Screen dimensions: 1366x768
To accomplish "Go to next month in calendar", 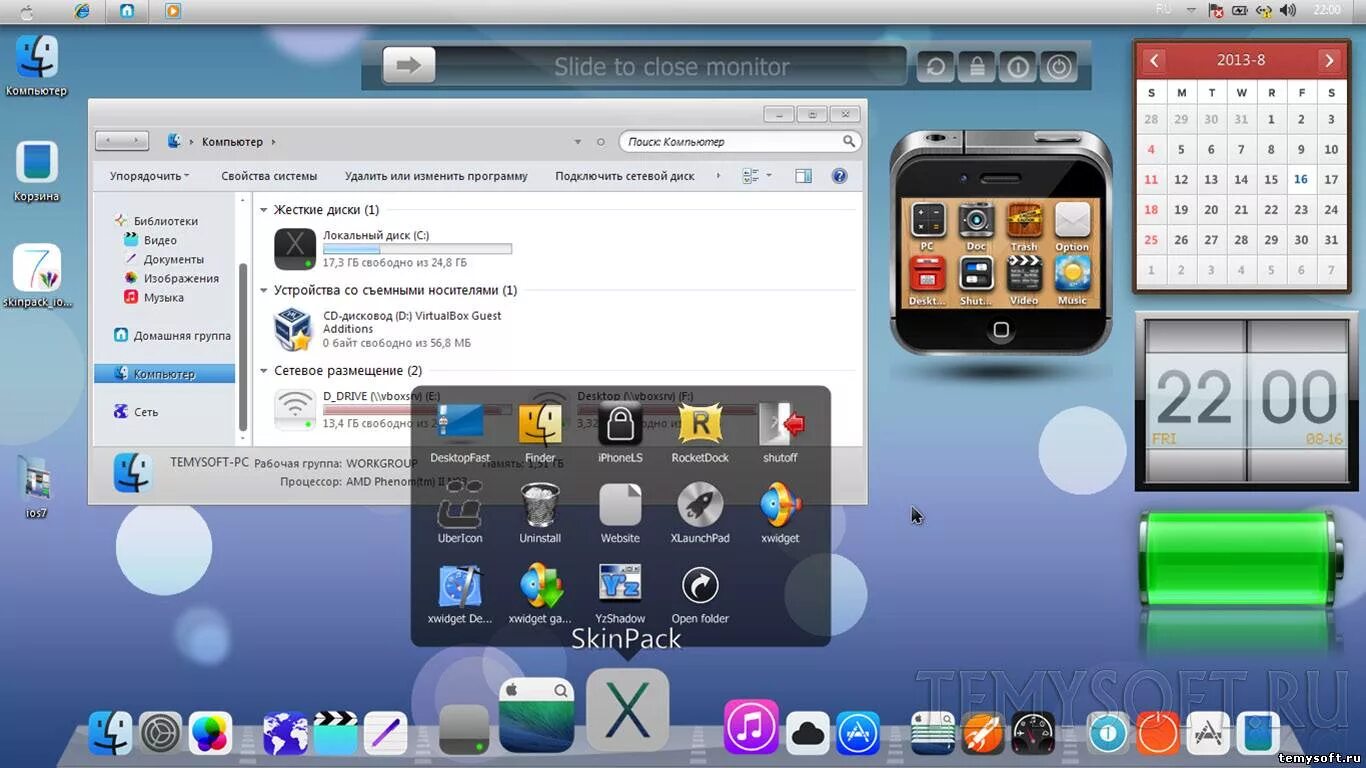I will [1329, 60].
